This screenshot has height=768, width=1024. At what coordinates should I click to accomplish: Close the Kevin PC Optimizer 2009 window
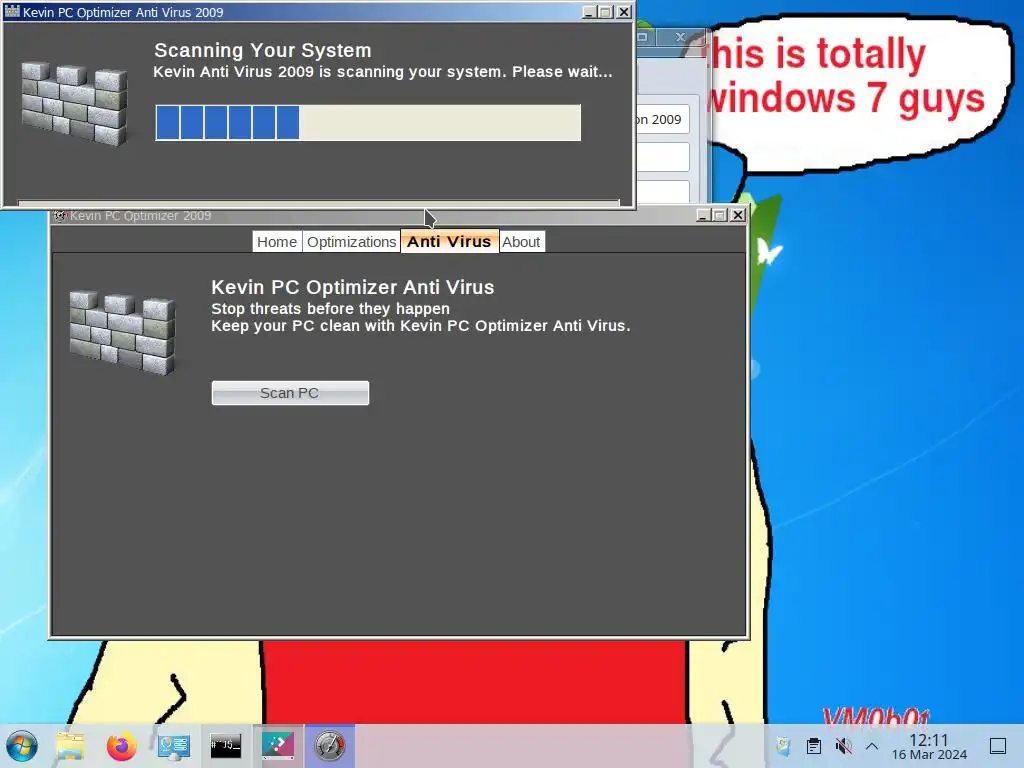click(737, 215)
